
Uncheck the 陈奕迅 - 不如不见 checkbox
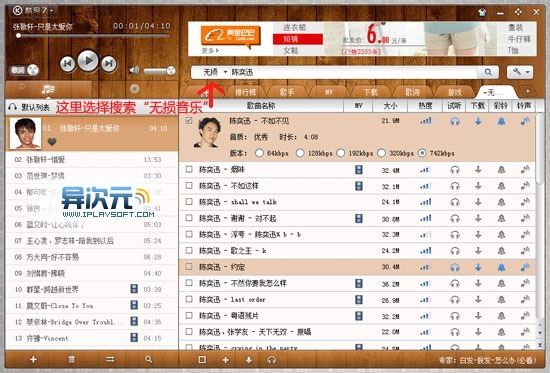pyautogui.click(x=189, y=121)
